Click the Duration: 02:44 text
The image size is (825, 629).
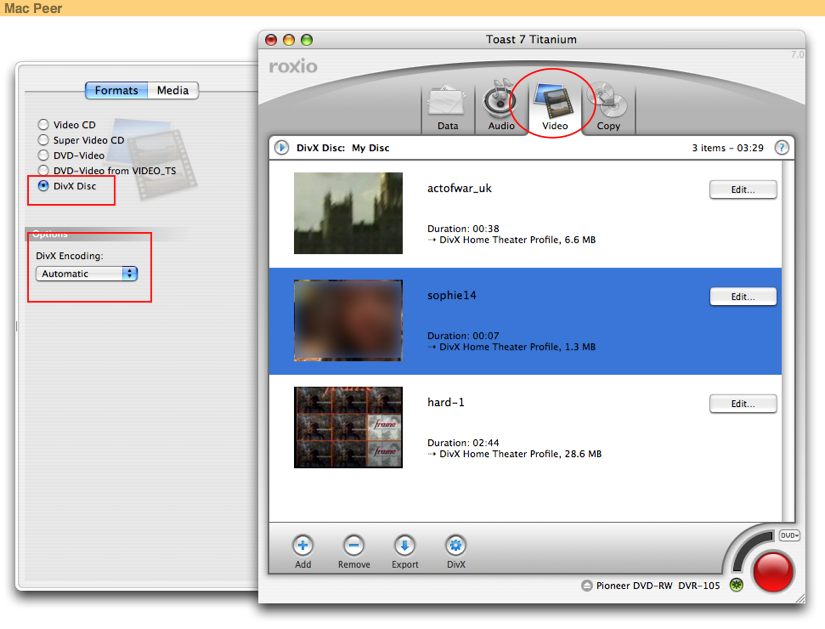pyautogui.click(x=463, y=443)
